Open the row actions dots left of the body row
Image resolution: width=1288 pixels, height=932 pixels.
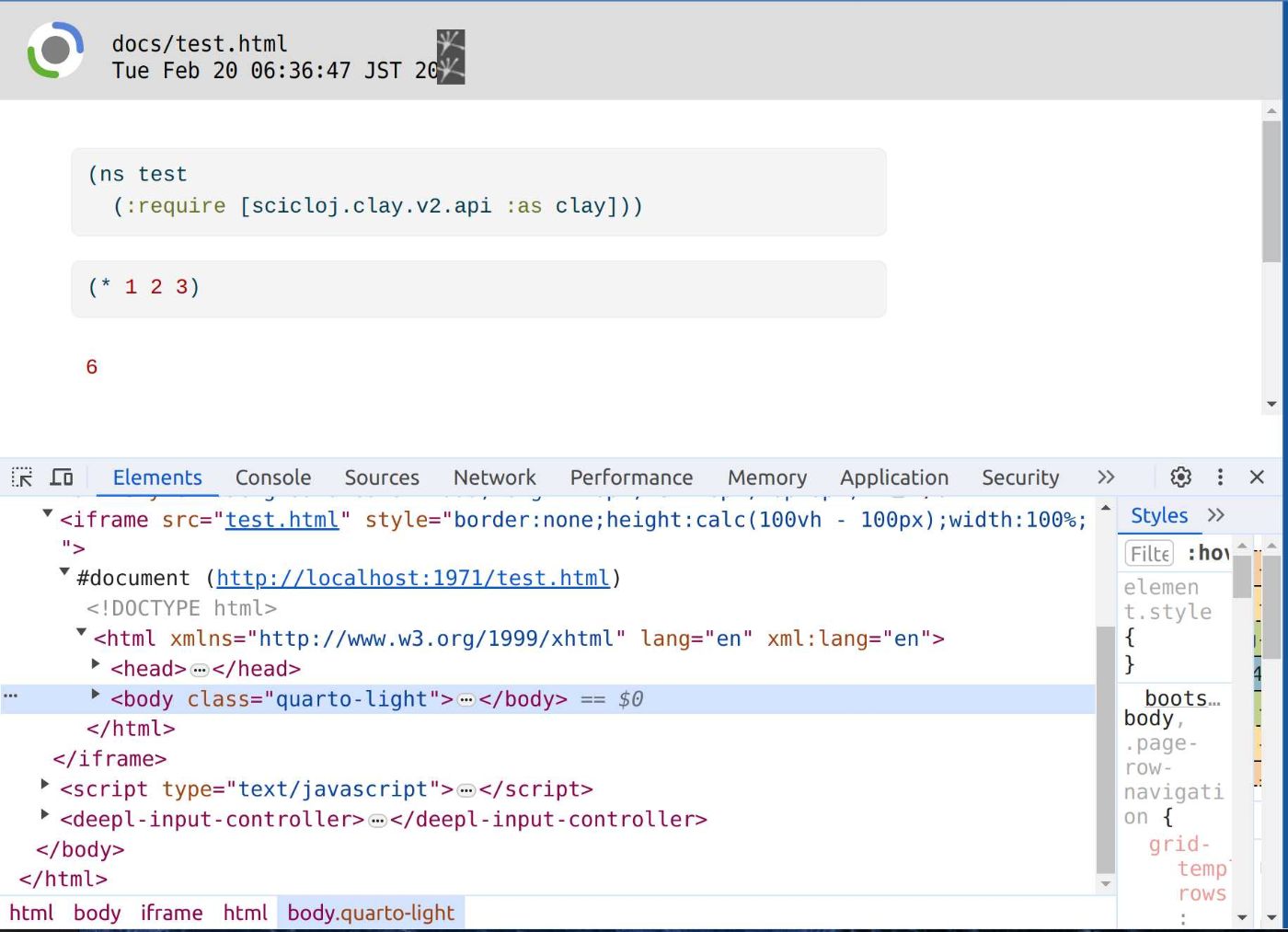(11, 696)
